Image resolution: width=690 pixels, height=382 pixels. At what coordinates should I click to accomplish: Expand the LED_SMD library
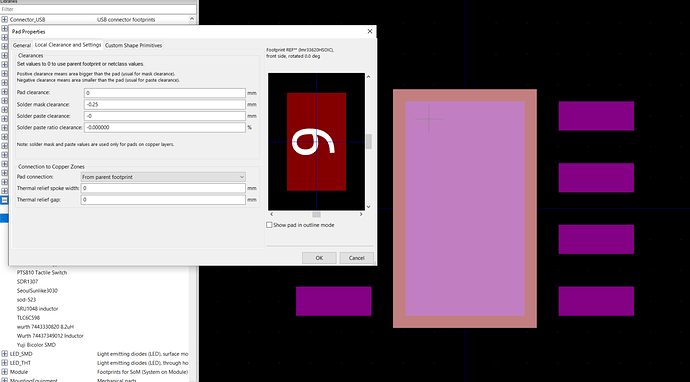point(4,354)
